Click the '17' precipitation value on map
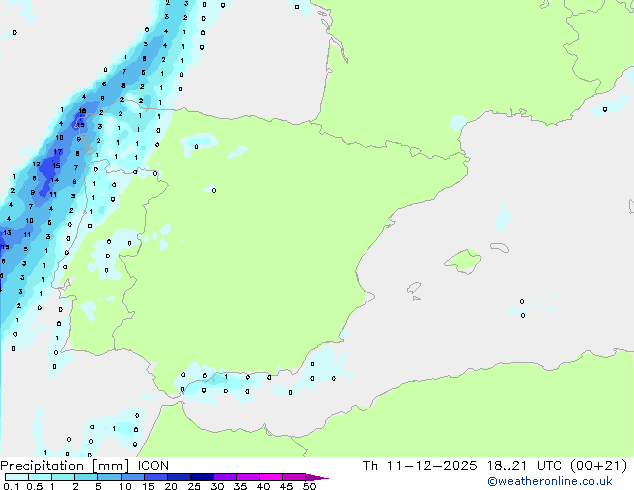The height and width of the screenshot is (490, 634). (58, 152)
